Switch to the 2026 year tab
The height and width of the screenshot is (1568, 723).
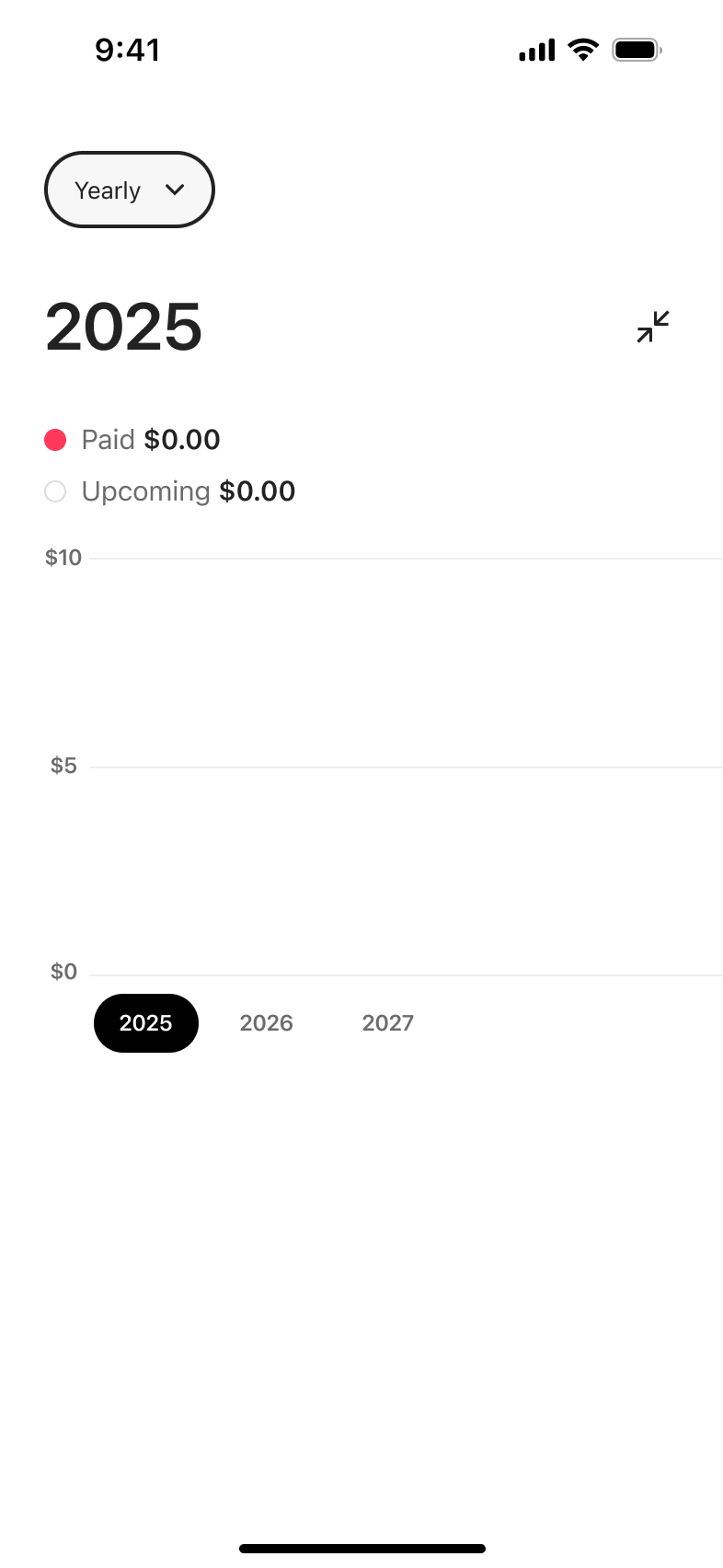coord(267,1023)
